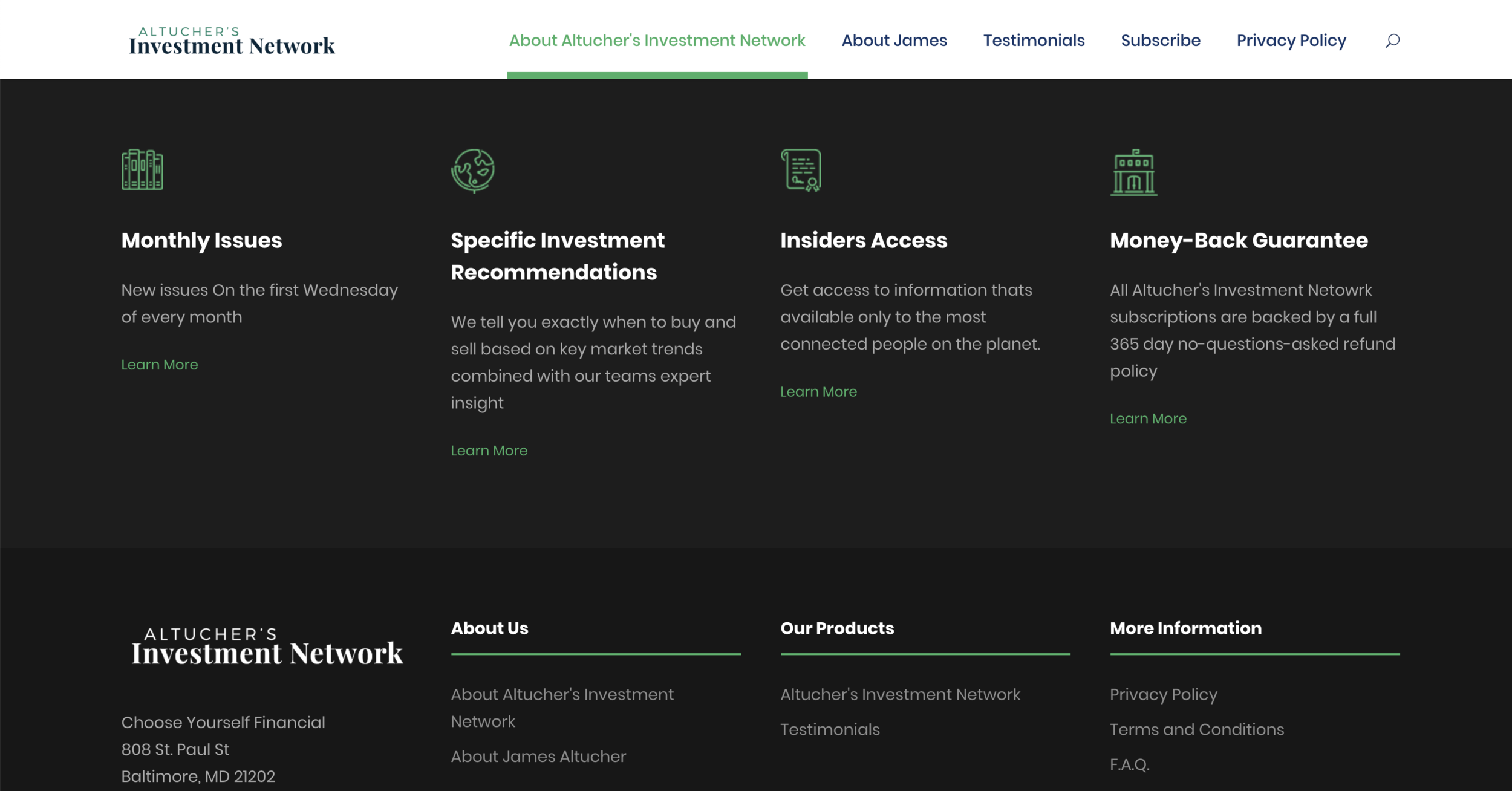Click Learn More under Monthly Issues
Image resolution: width=1512 pixels, height=791 pixels.
tap(160, 365)
